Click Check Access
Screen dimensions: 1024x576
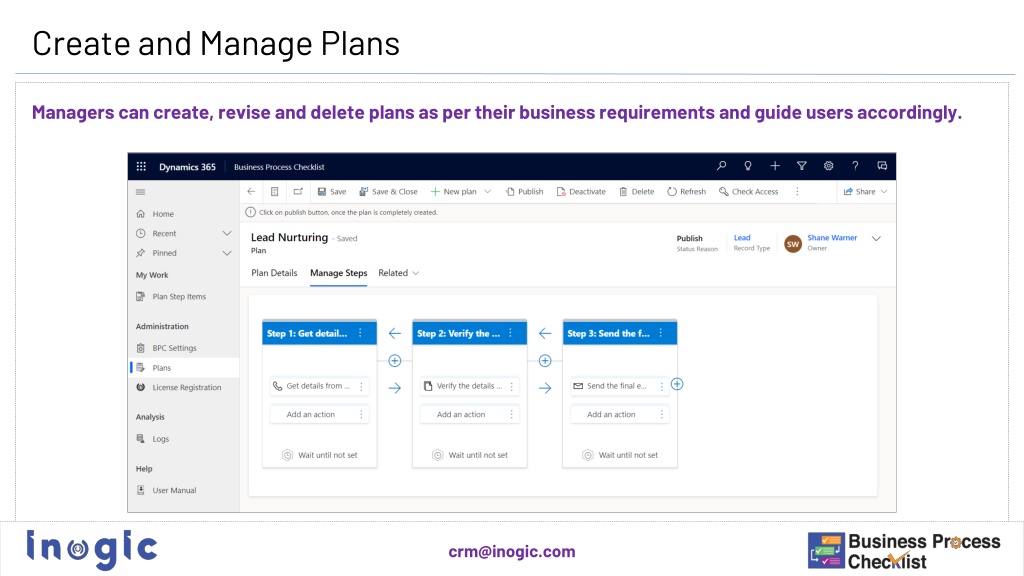(748, 191)
